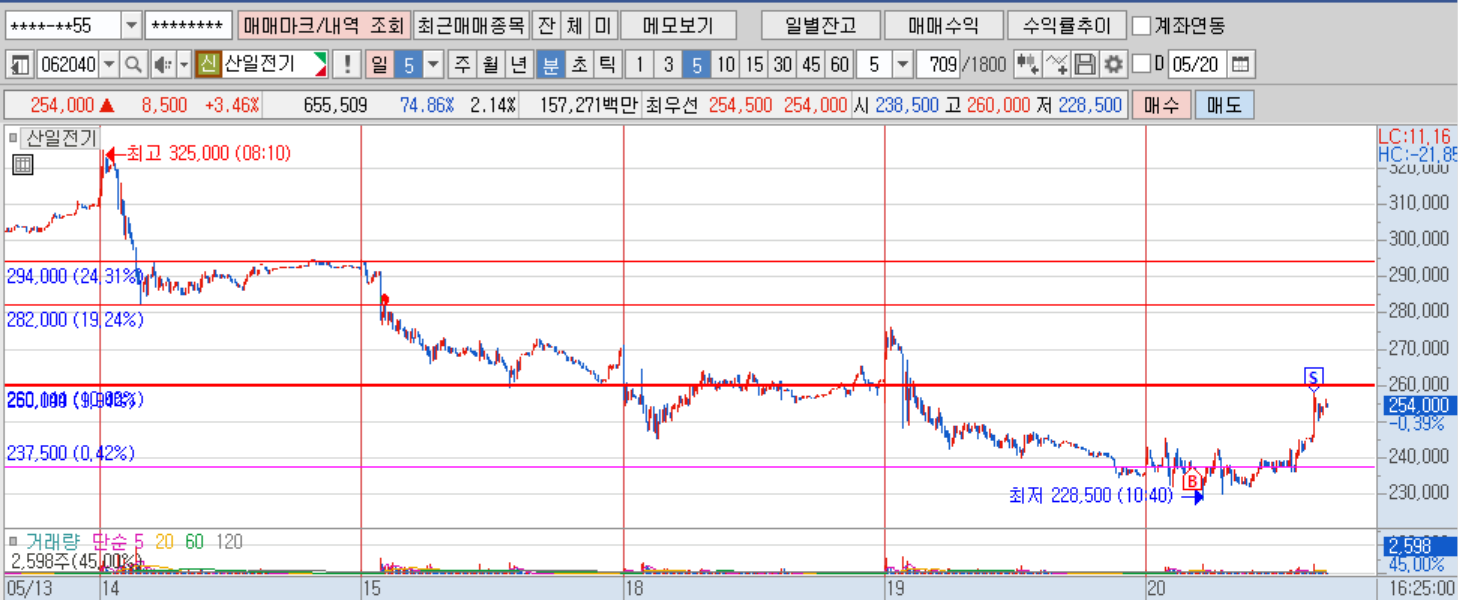Select the 주 weekly chart toggle
This screenshot has height=600, width=1458.
[462, 65]
